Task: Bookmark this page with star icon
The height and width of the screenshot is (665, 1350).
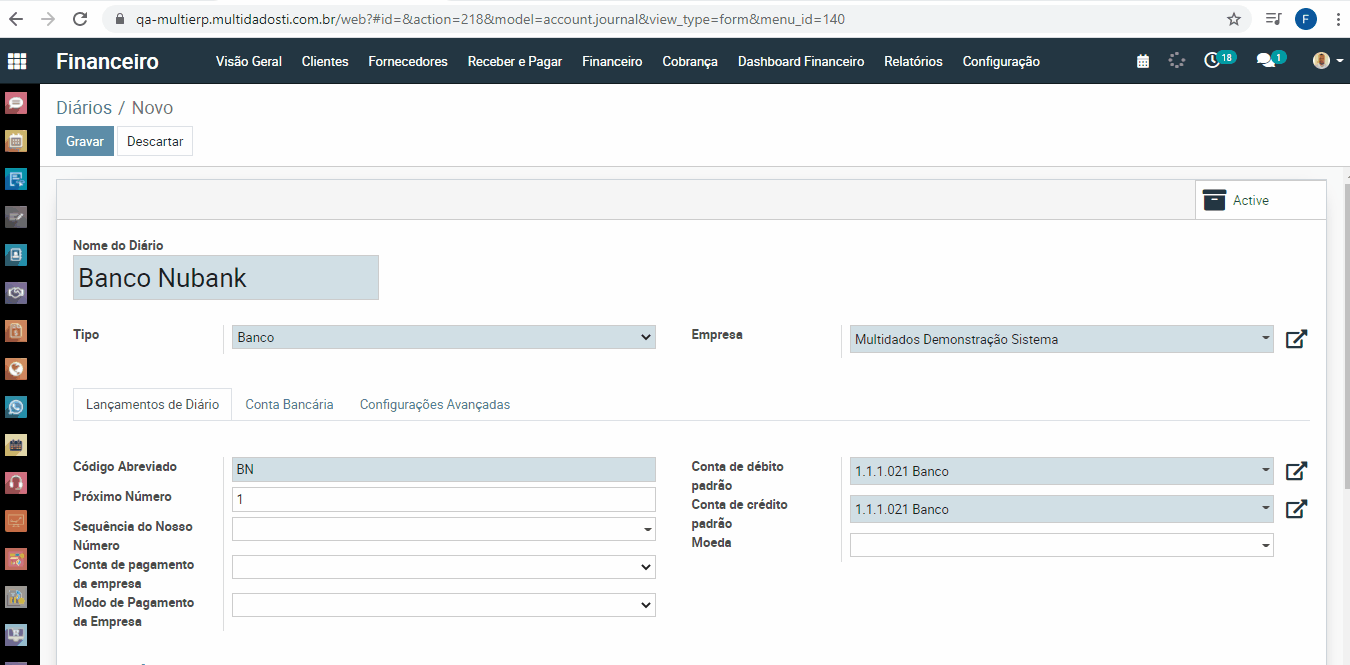Action: click(x=1234, y=19)
